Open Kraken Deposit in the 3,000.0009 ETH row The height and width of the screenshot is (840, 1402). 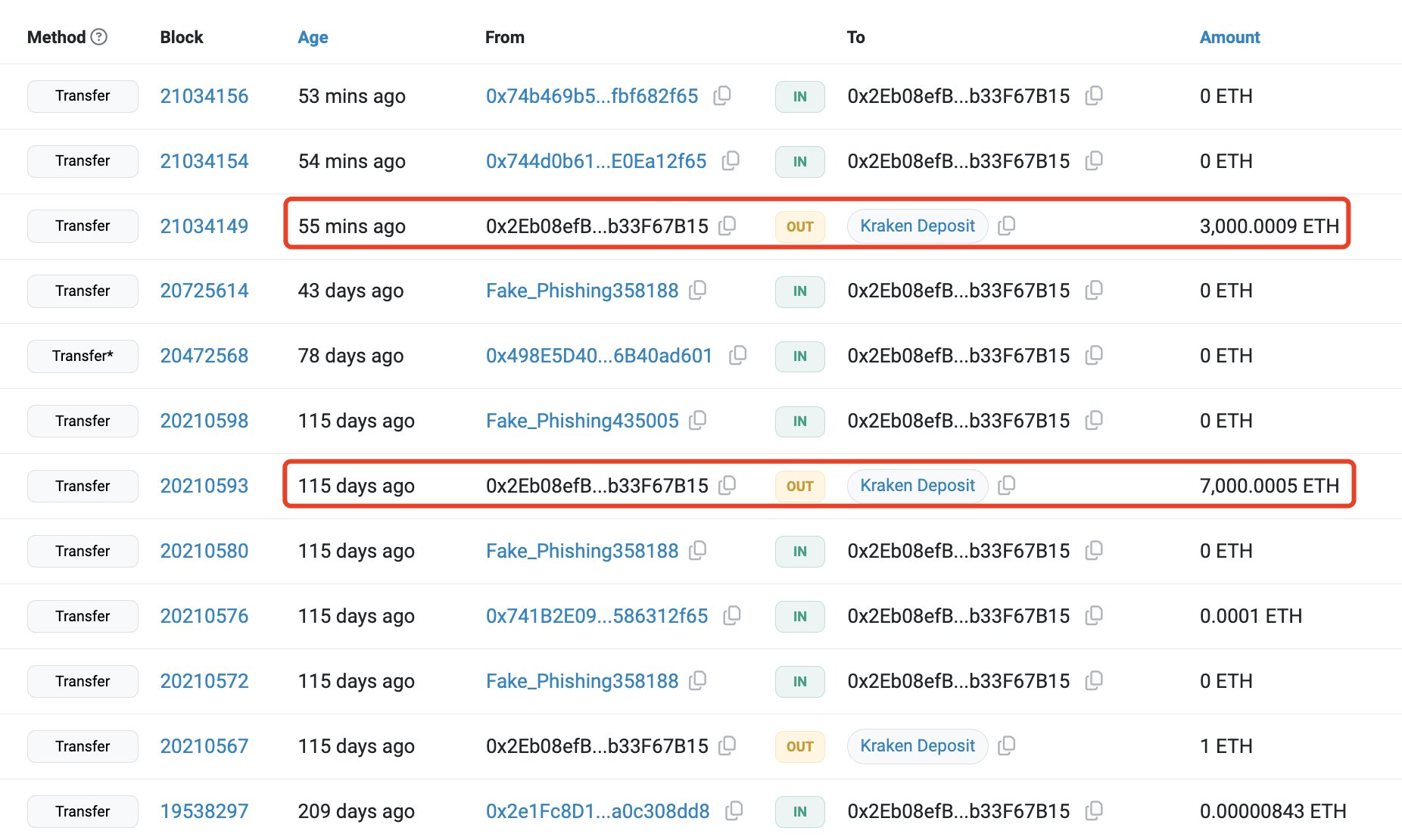[x=918, y=226]
